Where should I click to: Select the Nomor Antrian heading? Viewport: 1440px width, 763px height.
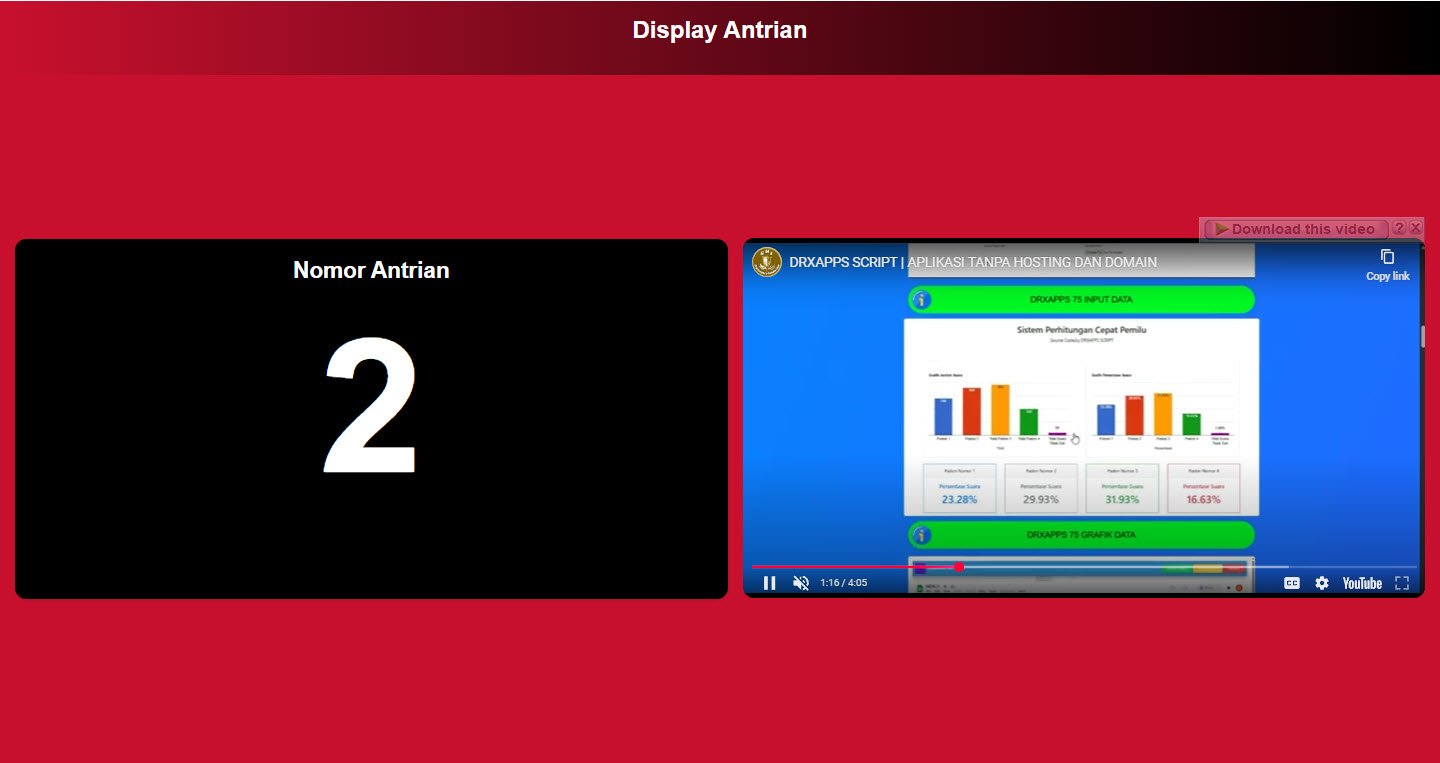(371, 270)
